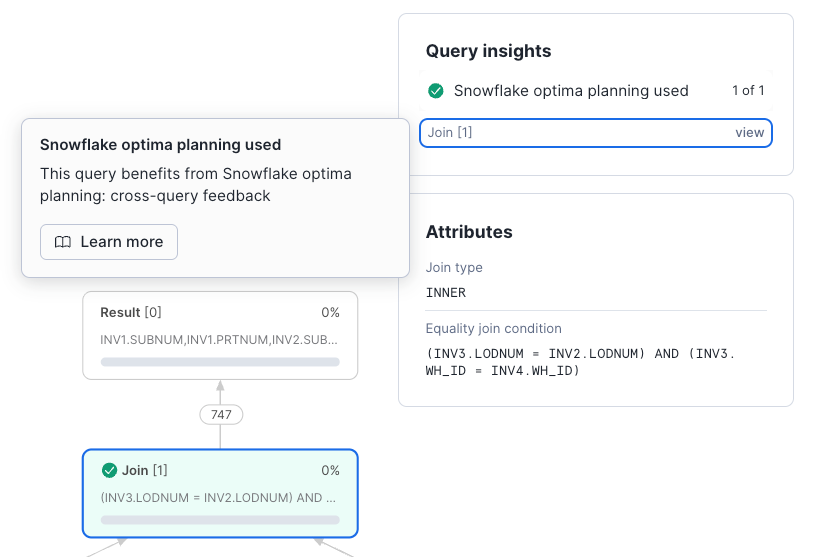This screenshot has width=819, height=557.
Task: Click the Result node column list text
Action: 219,340
